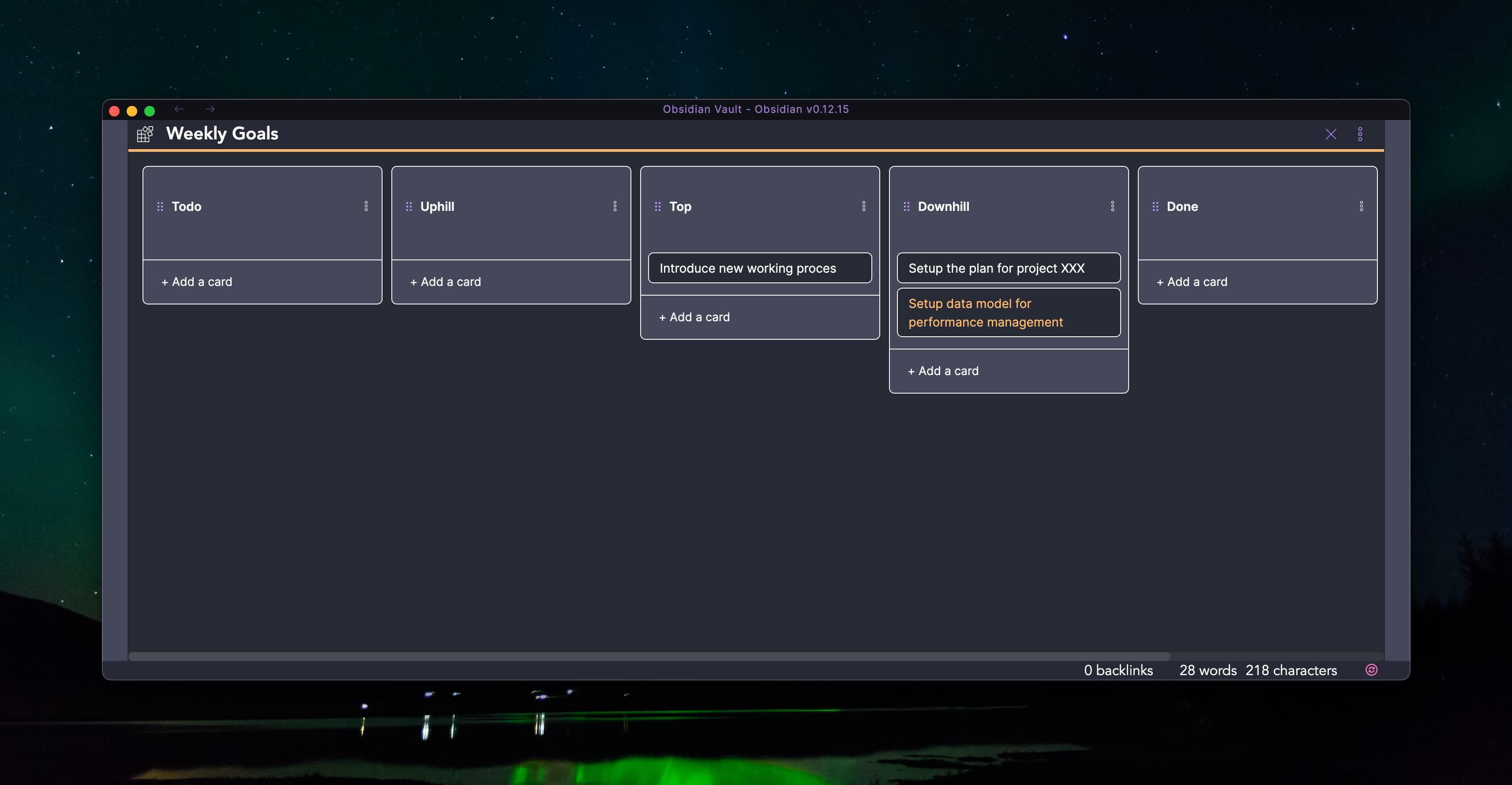The width and height of the screenshot is (1512, 785).
Task: Click the Uphill list drag handle
Action: point(409,207)
